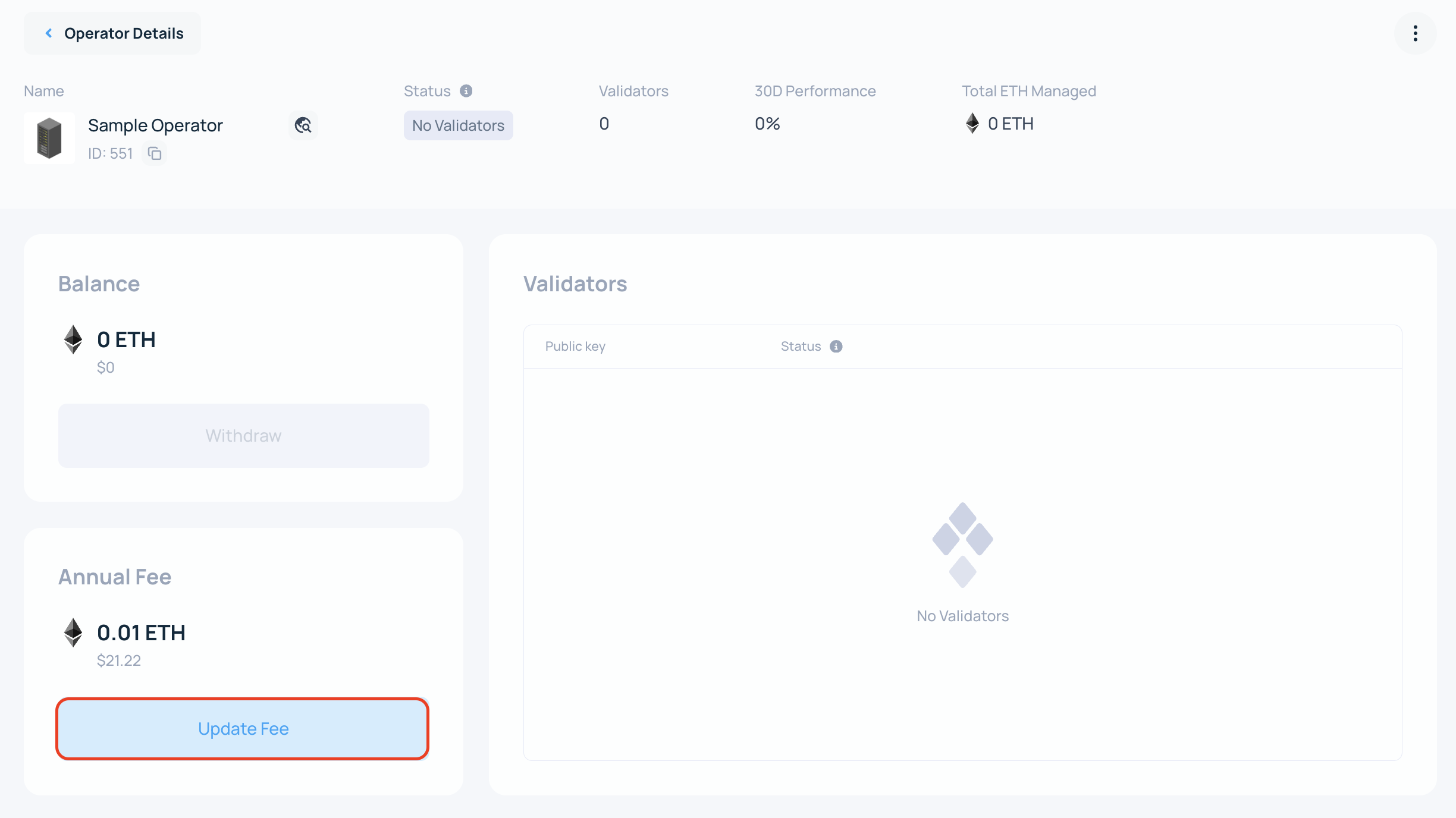Copy the operator ID 551
This screenshot has height=818, width=1456.
(x=155, y=153)
